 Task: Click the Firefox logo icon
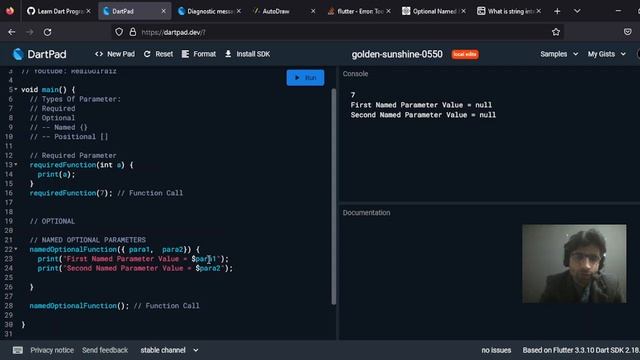[x=10, y=11]
